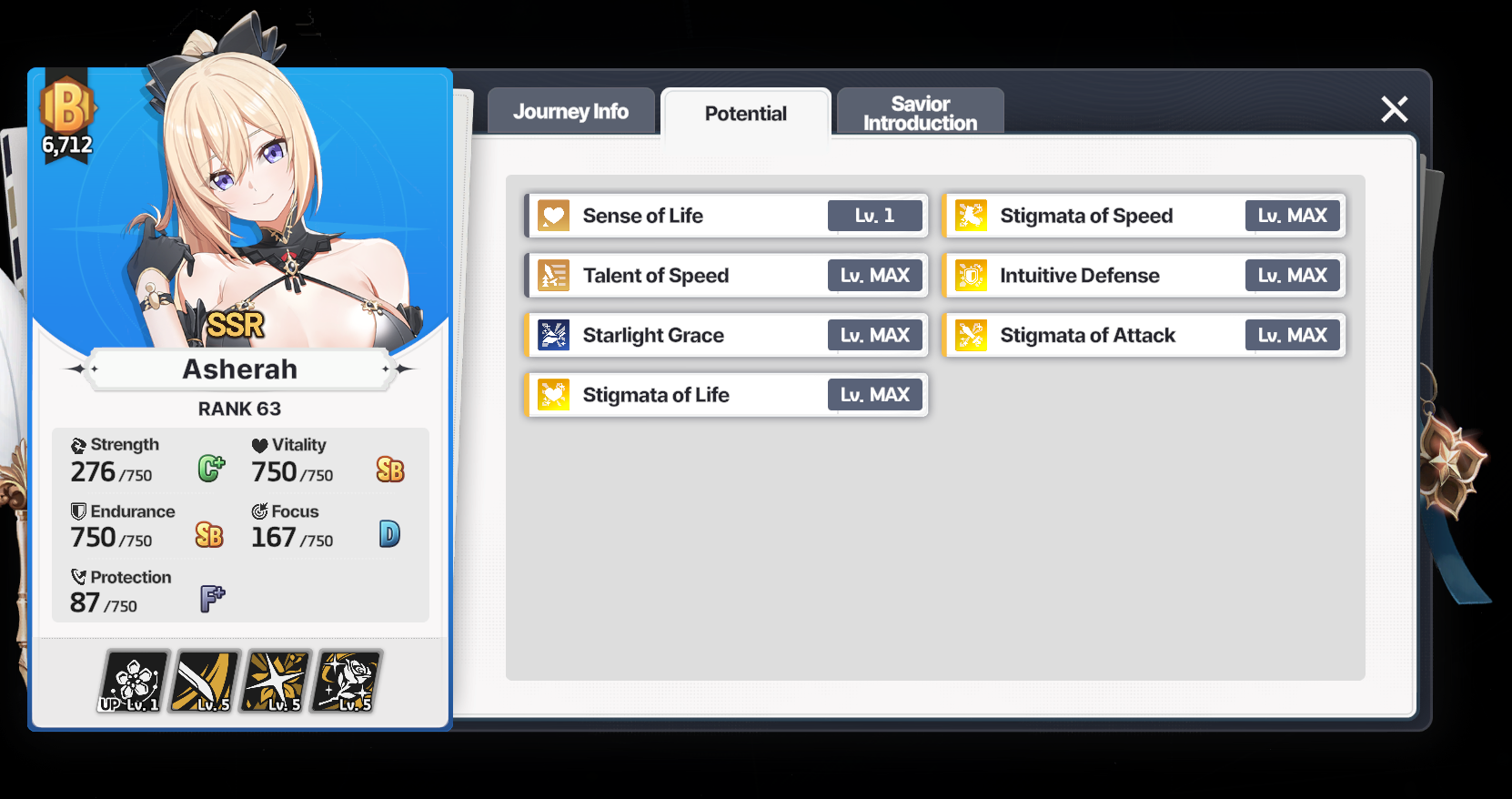This screenshot has width=1512, height=799.
Task: Click the Starlight Grace Lv. MAX badge
Action: 875,335
